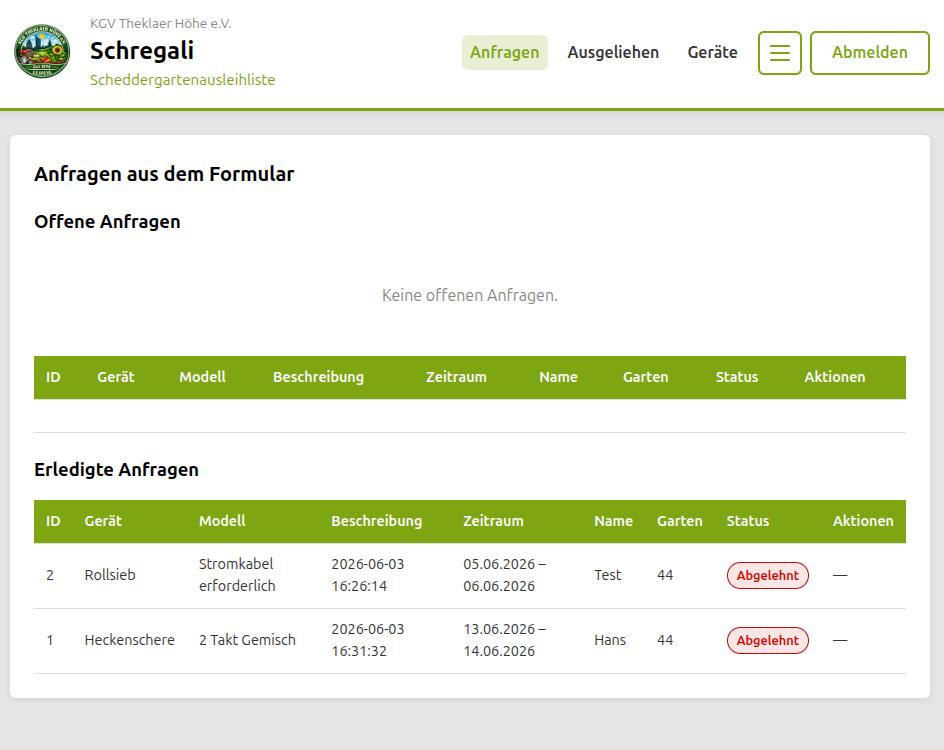
Task: Click the Offene Anfragen heading
Action: tap(107, 222)
